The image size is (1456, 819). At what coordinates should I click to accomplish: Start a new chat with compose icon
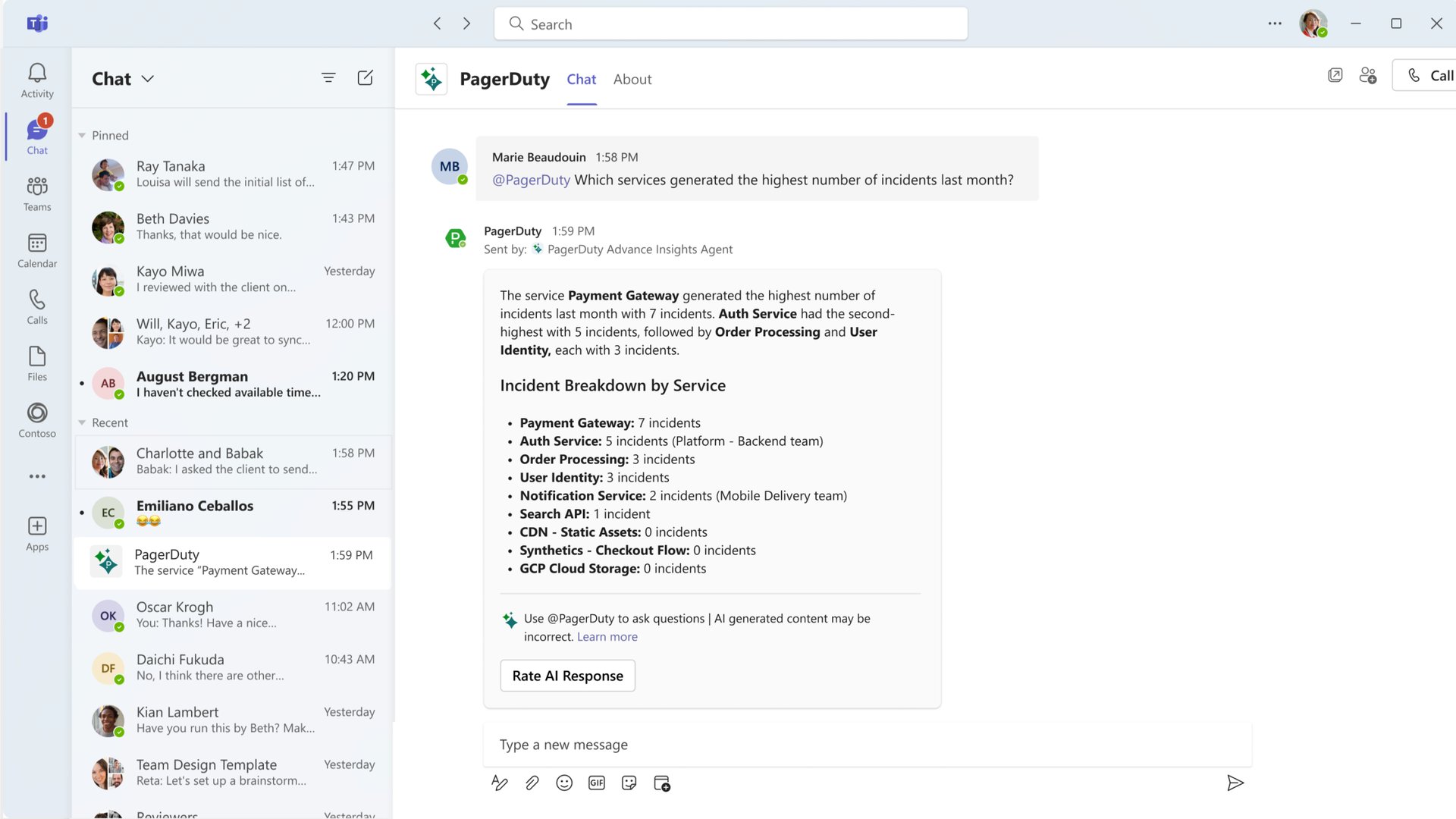point(365,77)
